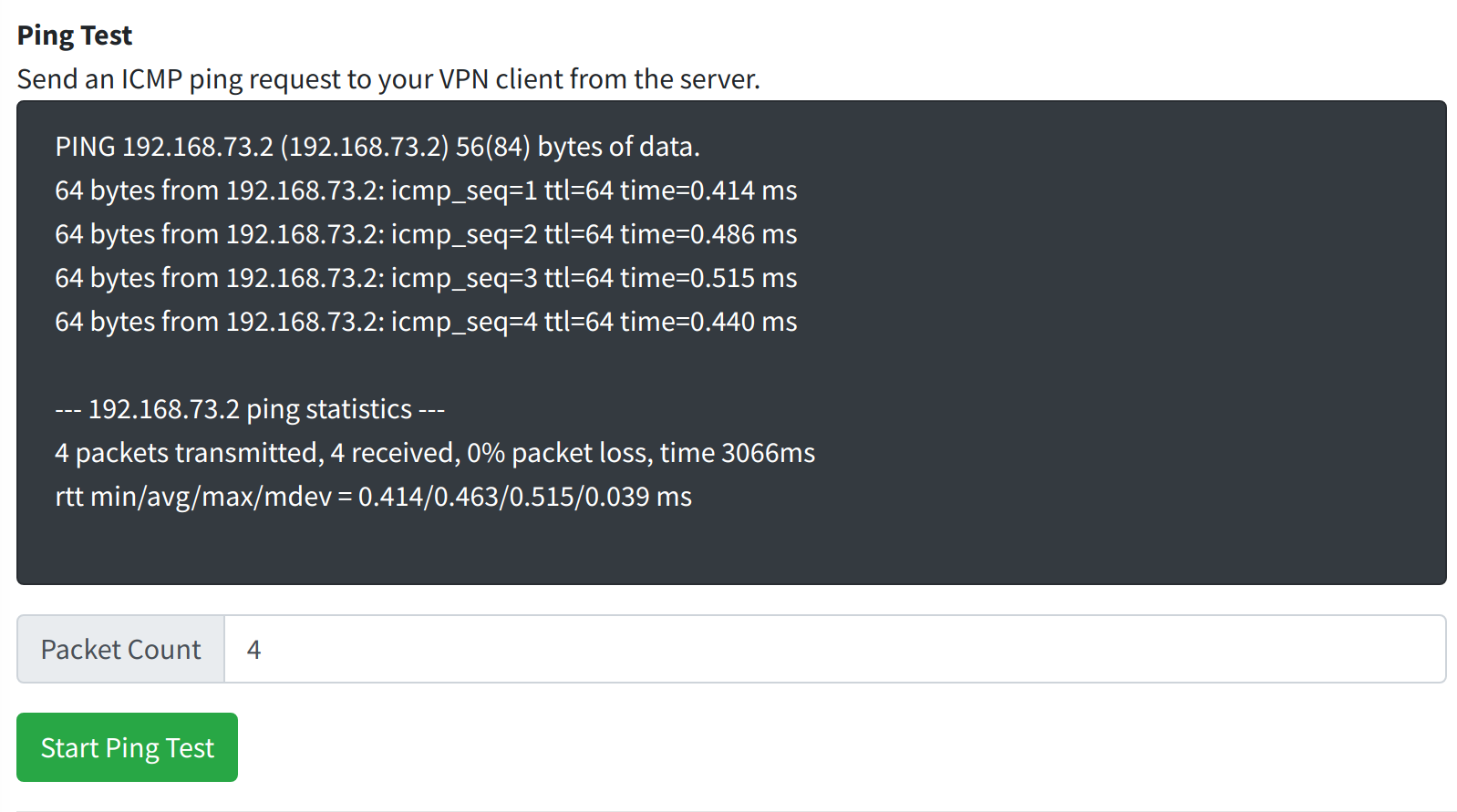Screen dimensions: 1457x812
Task: Click the icmp_seq=4 result line
Action: 426,322
